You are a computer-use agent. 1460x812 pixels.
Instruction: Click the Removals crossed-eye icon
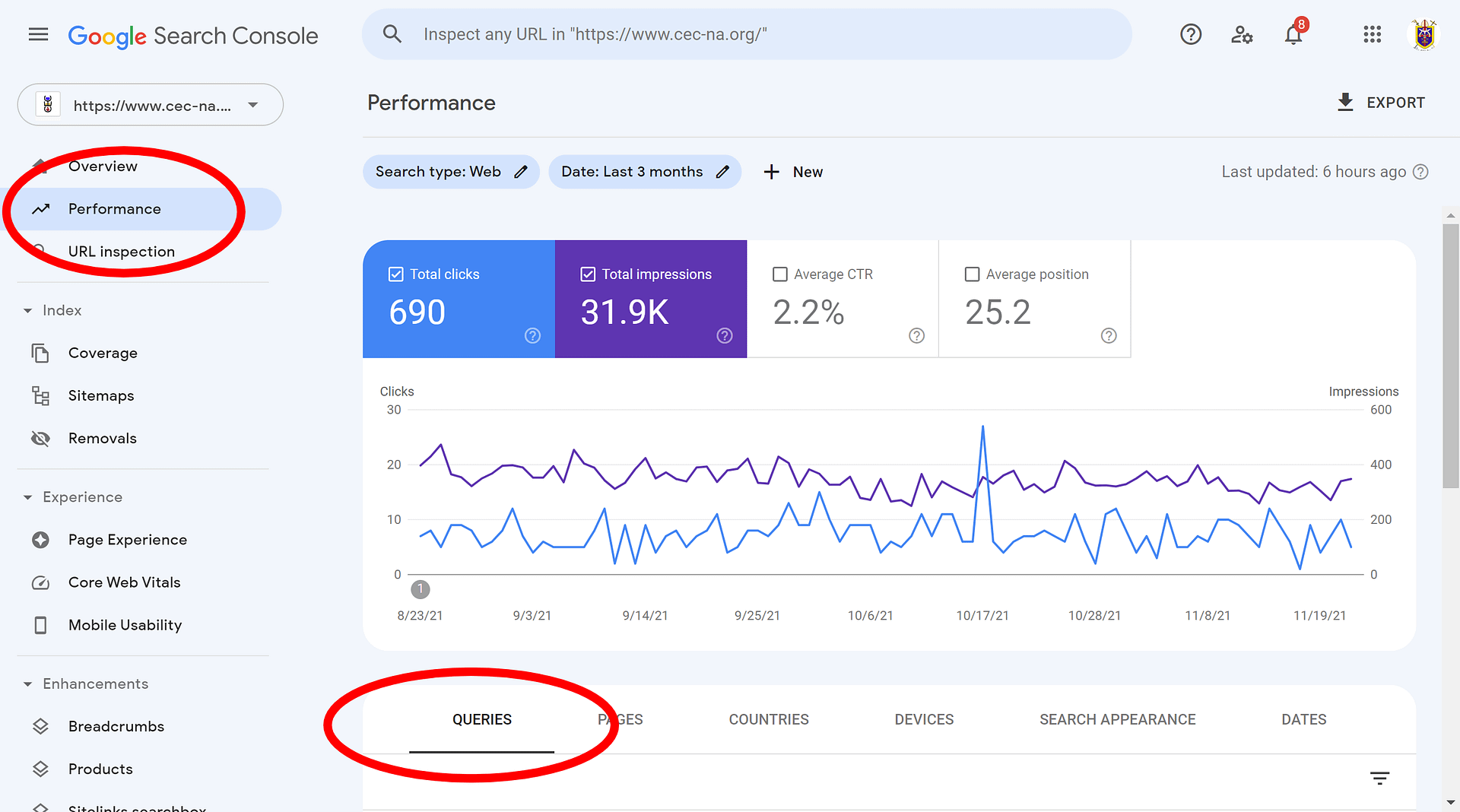coord(40,438)
